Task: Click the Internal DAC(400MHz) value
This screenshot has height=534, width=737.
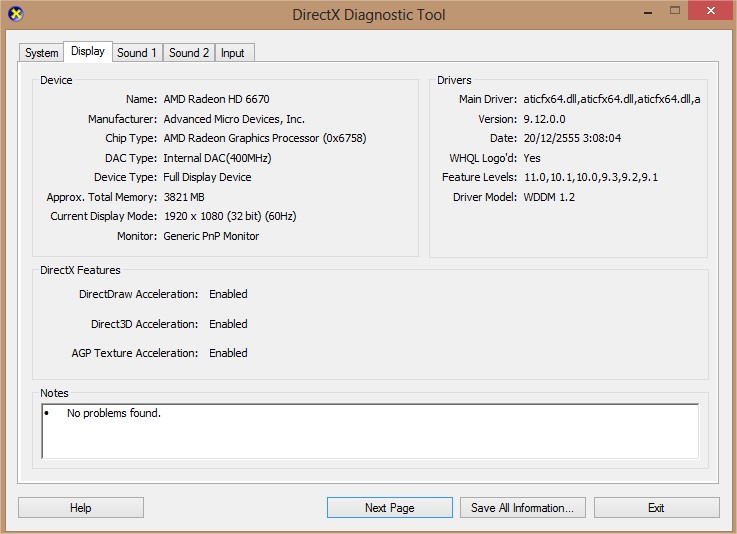Action: coord(217,158)
